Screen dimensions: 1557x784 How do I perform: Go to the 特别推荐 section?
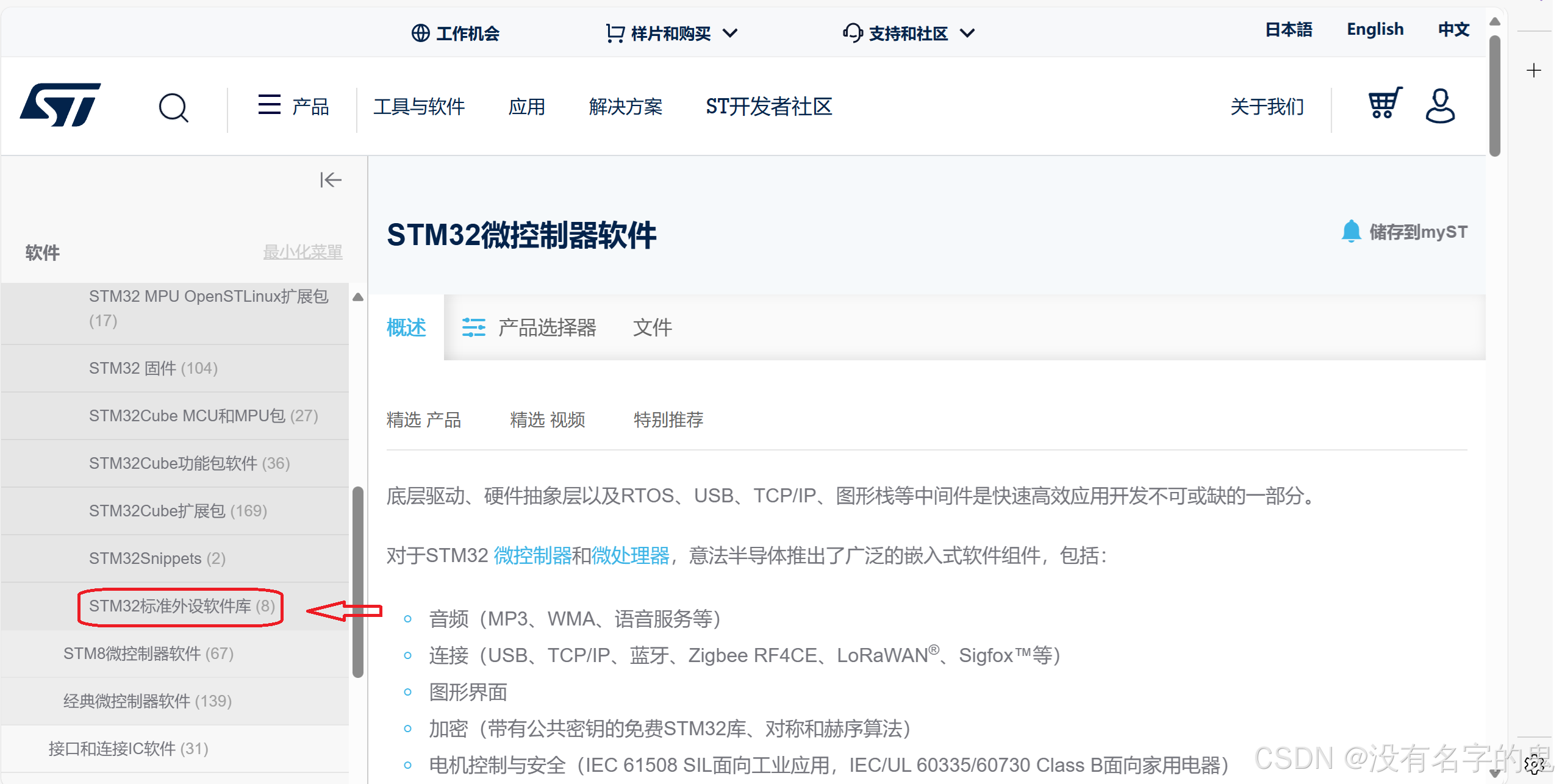pyautogui.click(x=668, y=419)
